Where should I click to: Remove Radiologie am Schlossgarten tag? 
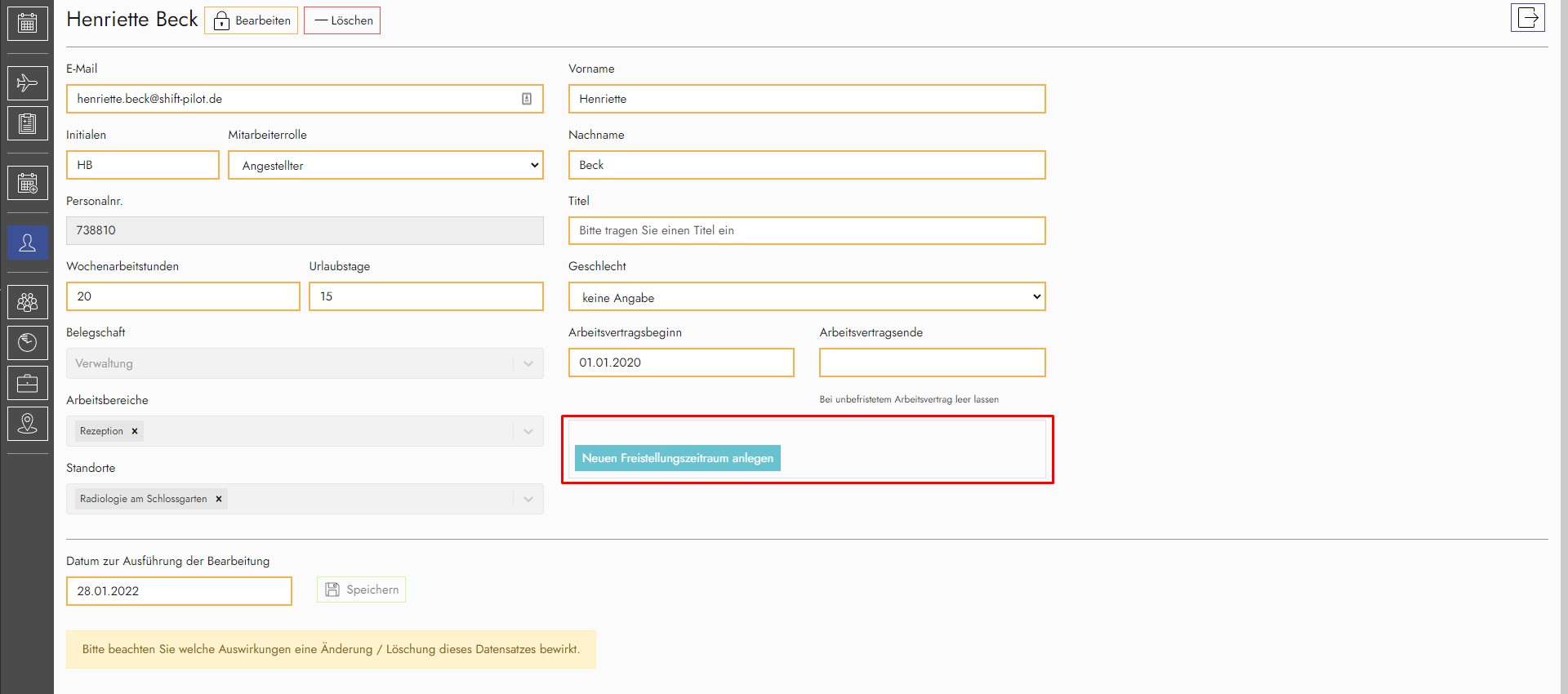219,499
